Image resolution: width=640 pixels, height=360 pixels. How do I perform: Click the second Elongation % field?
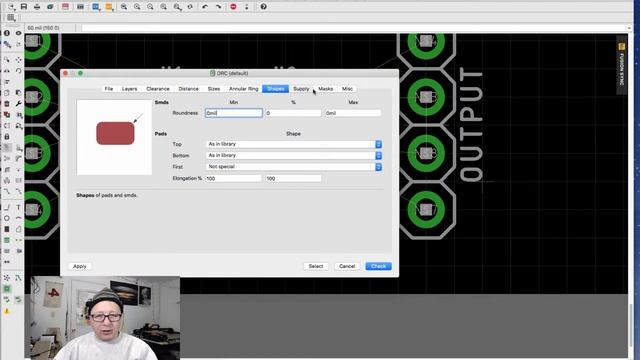coord(293,178)
